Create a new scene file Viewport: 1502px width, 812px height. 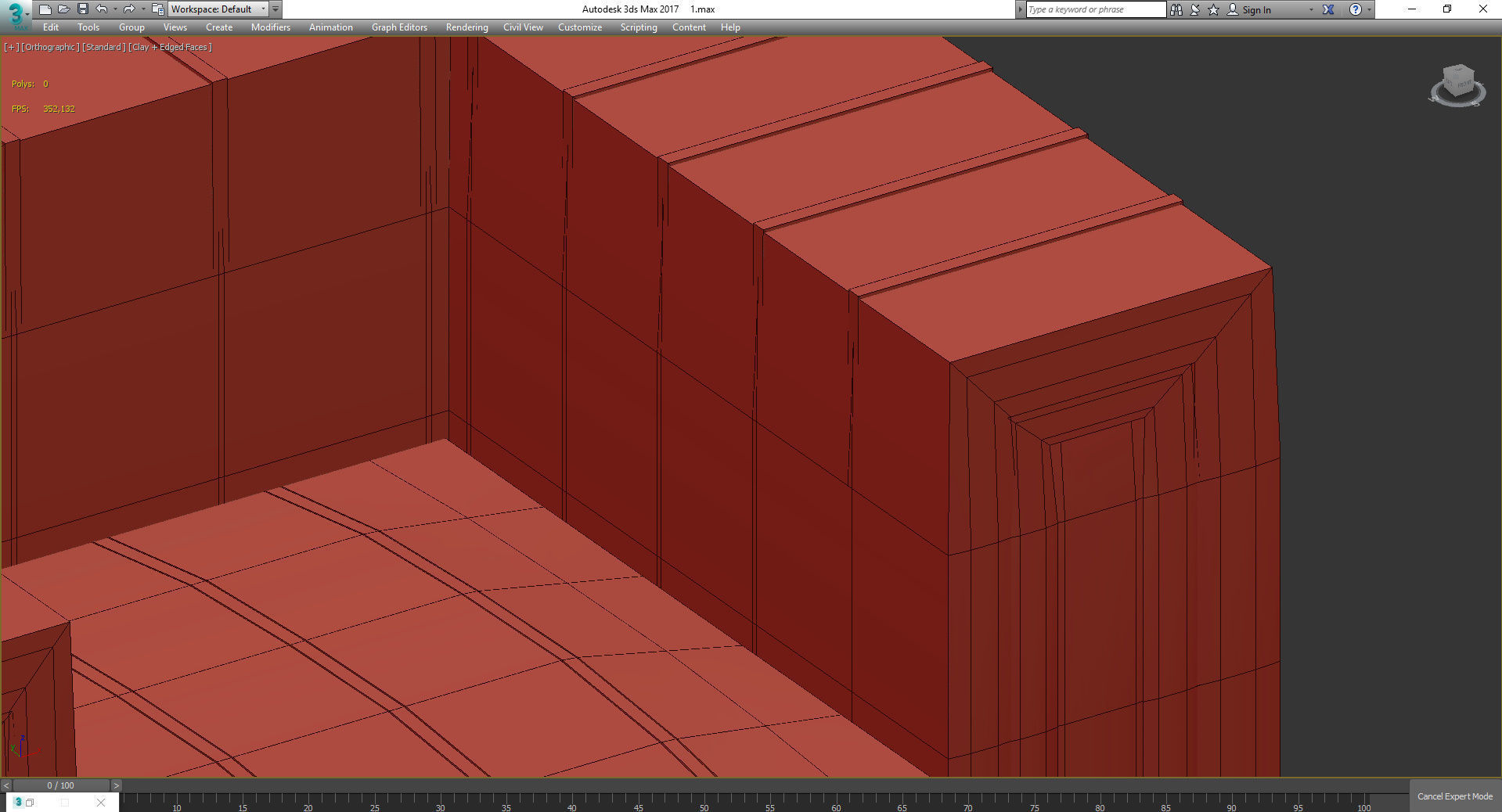point(45,9)
